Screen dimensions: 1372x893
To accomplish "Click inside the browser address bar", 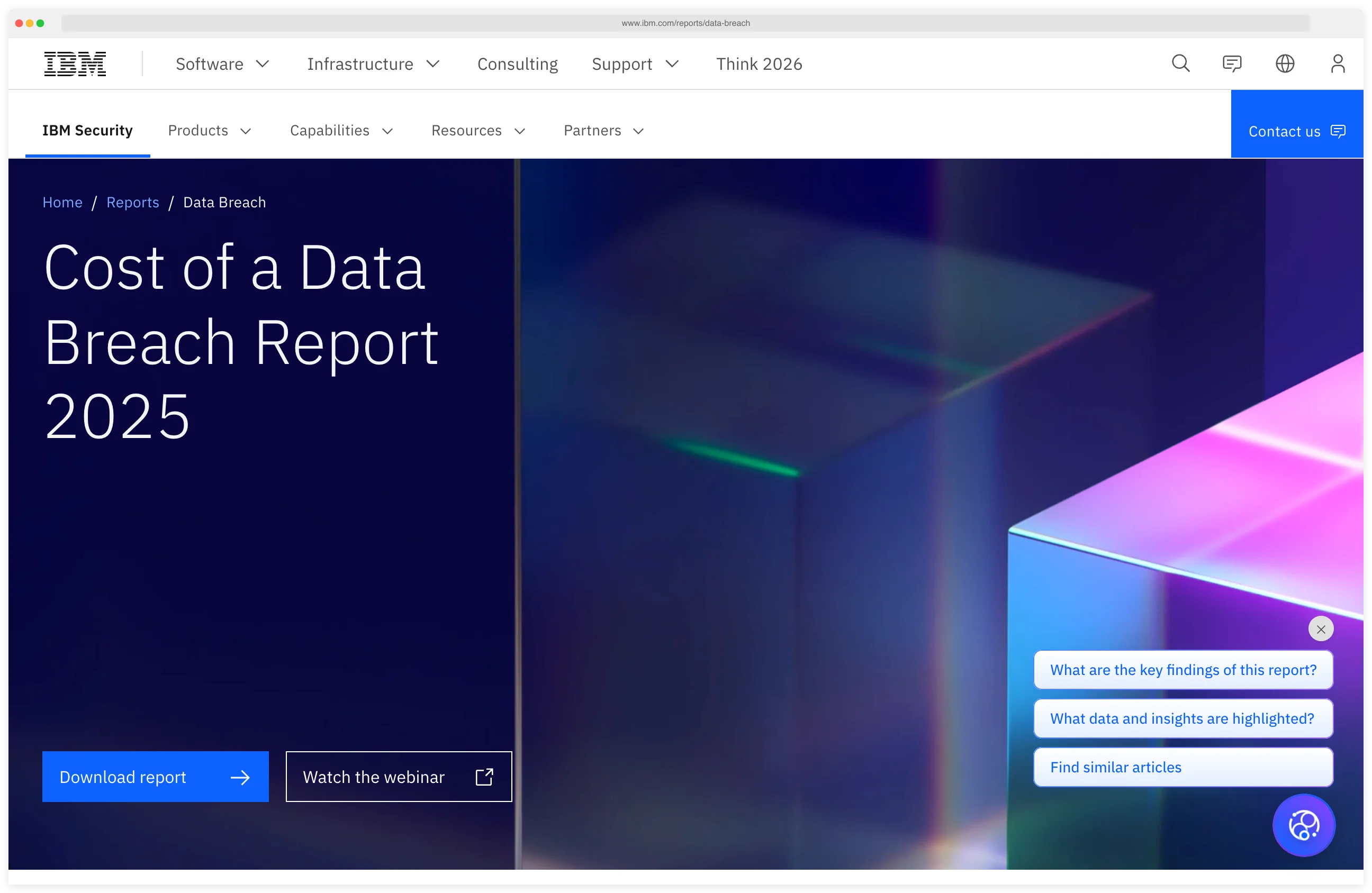I will tap(686, 23).
